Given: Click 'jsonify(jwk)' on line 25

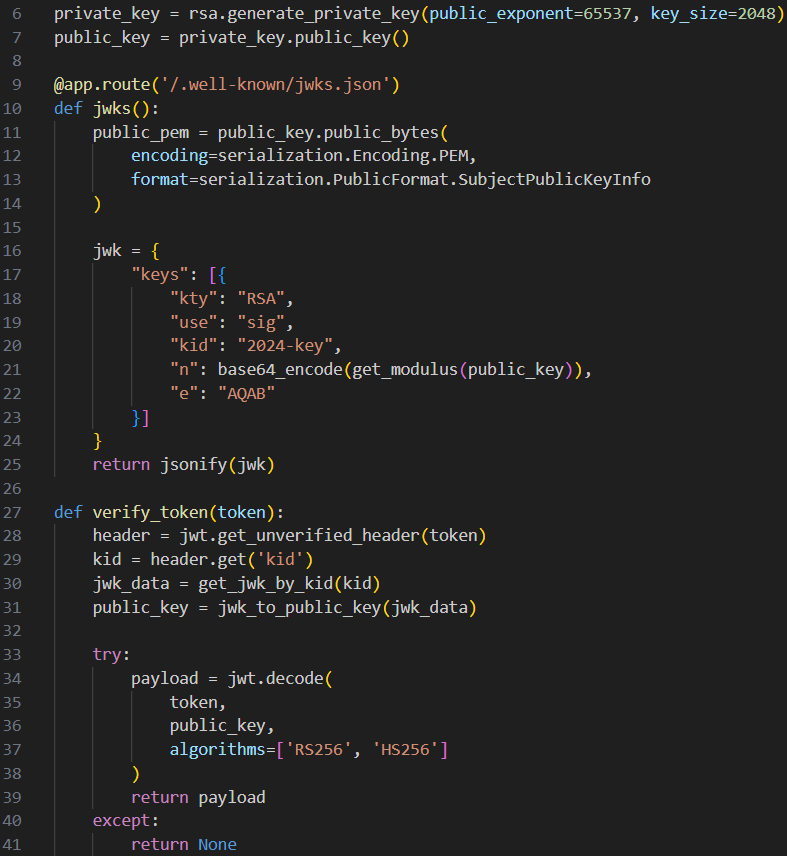Looking at the screenshot, I should coord(217,465).
